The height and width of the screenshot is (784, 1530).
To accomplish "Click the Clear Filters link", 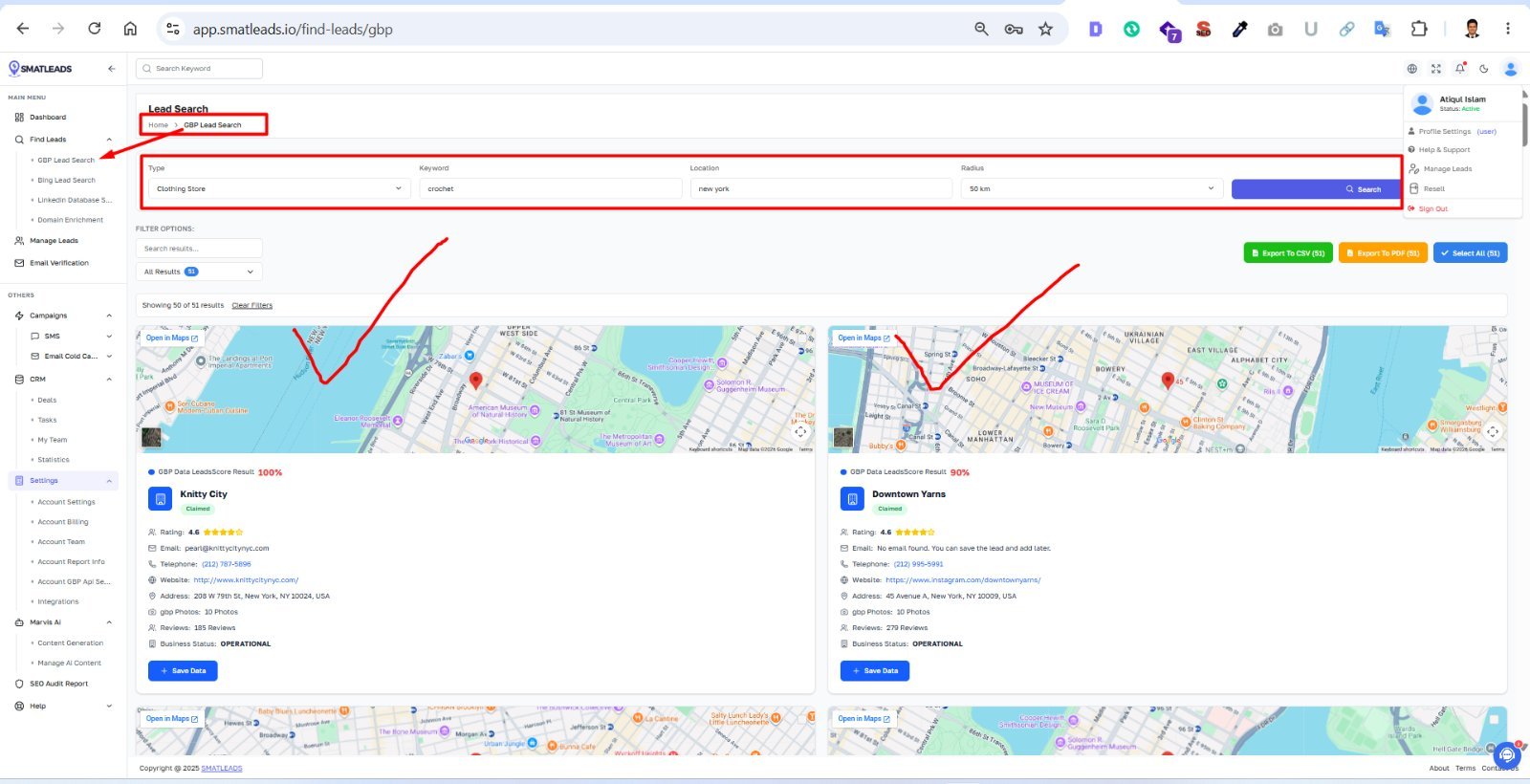I will (x=251, y=306).
